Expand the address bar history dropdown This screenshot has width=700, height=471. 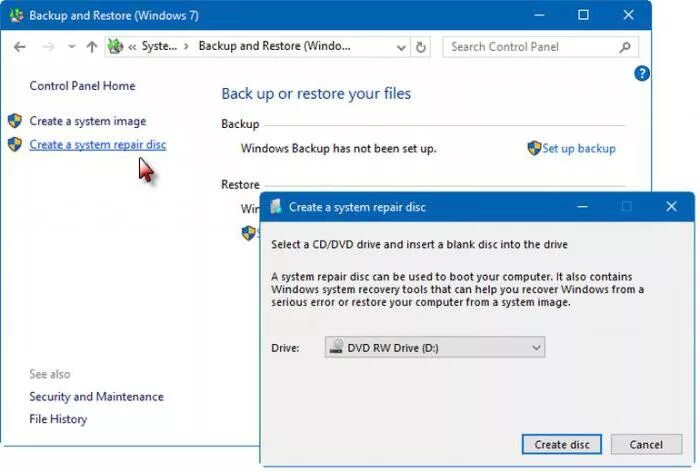click(x=401, y=47)
